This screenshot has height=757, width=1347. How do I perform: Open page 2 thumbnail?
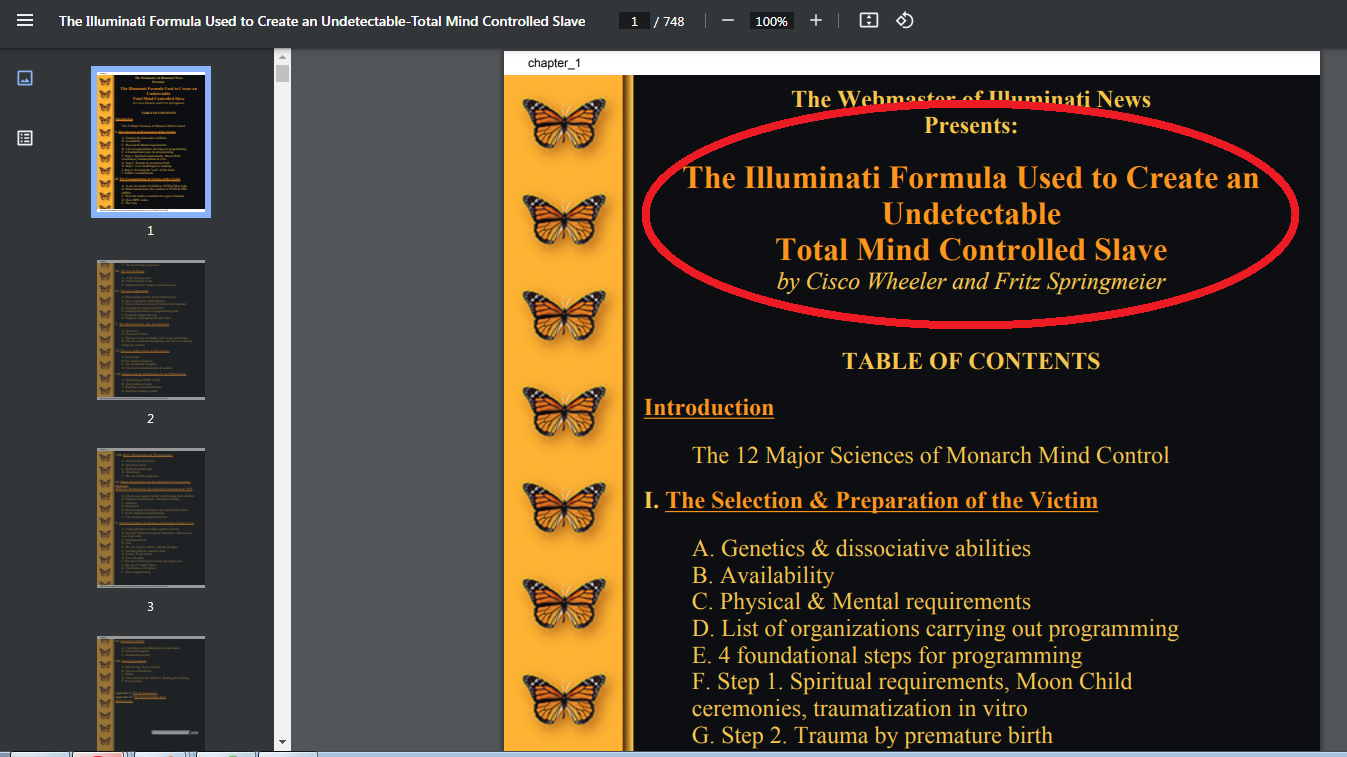[x=151, y=330]
